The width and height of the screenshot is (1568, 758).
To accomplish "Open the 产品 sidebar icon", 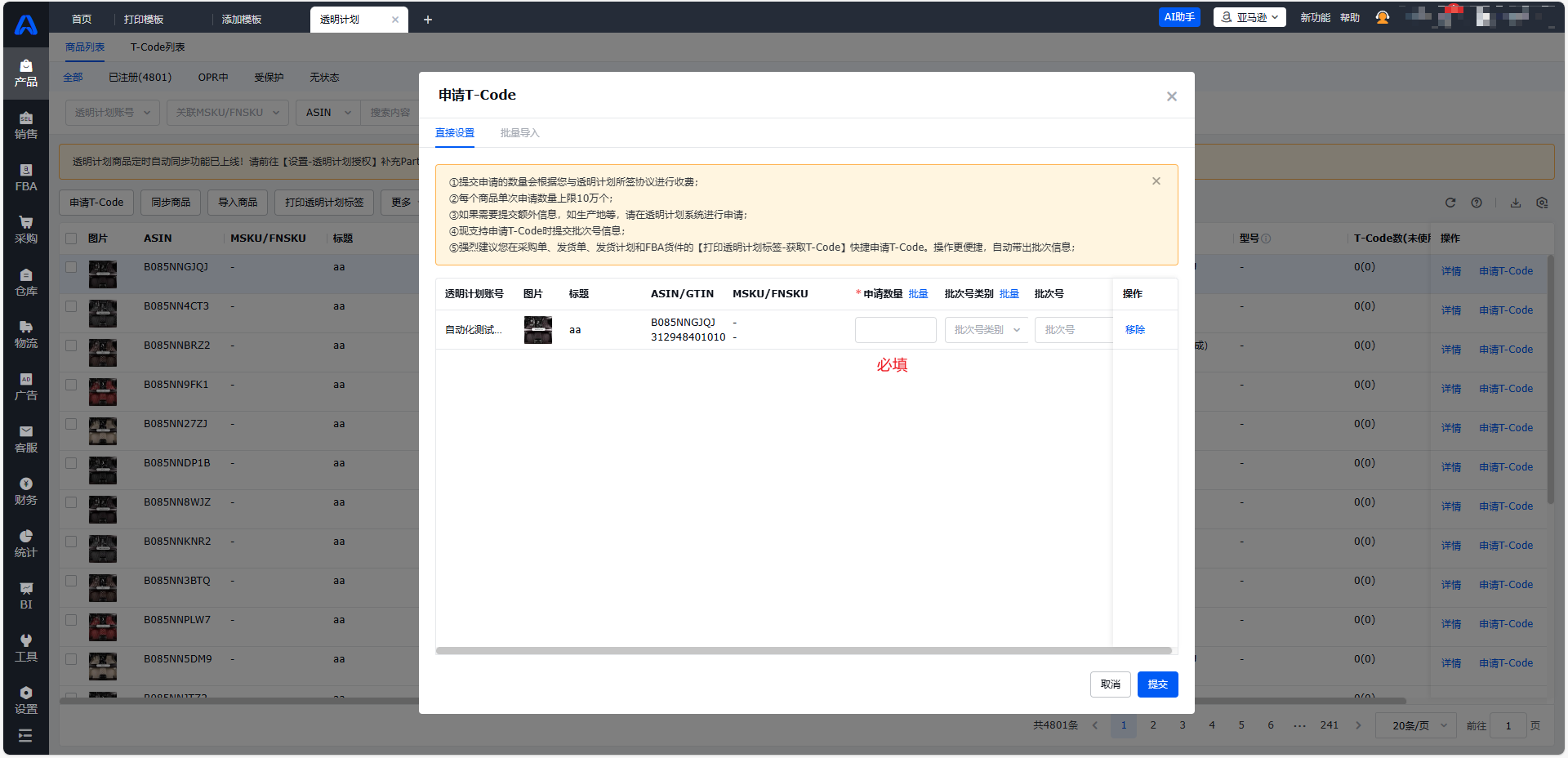I will click(26, 73).
